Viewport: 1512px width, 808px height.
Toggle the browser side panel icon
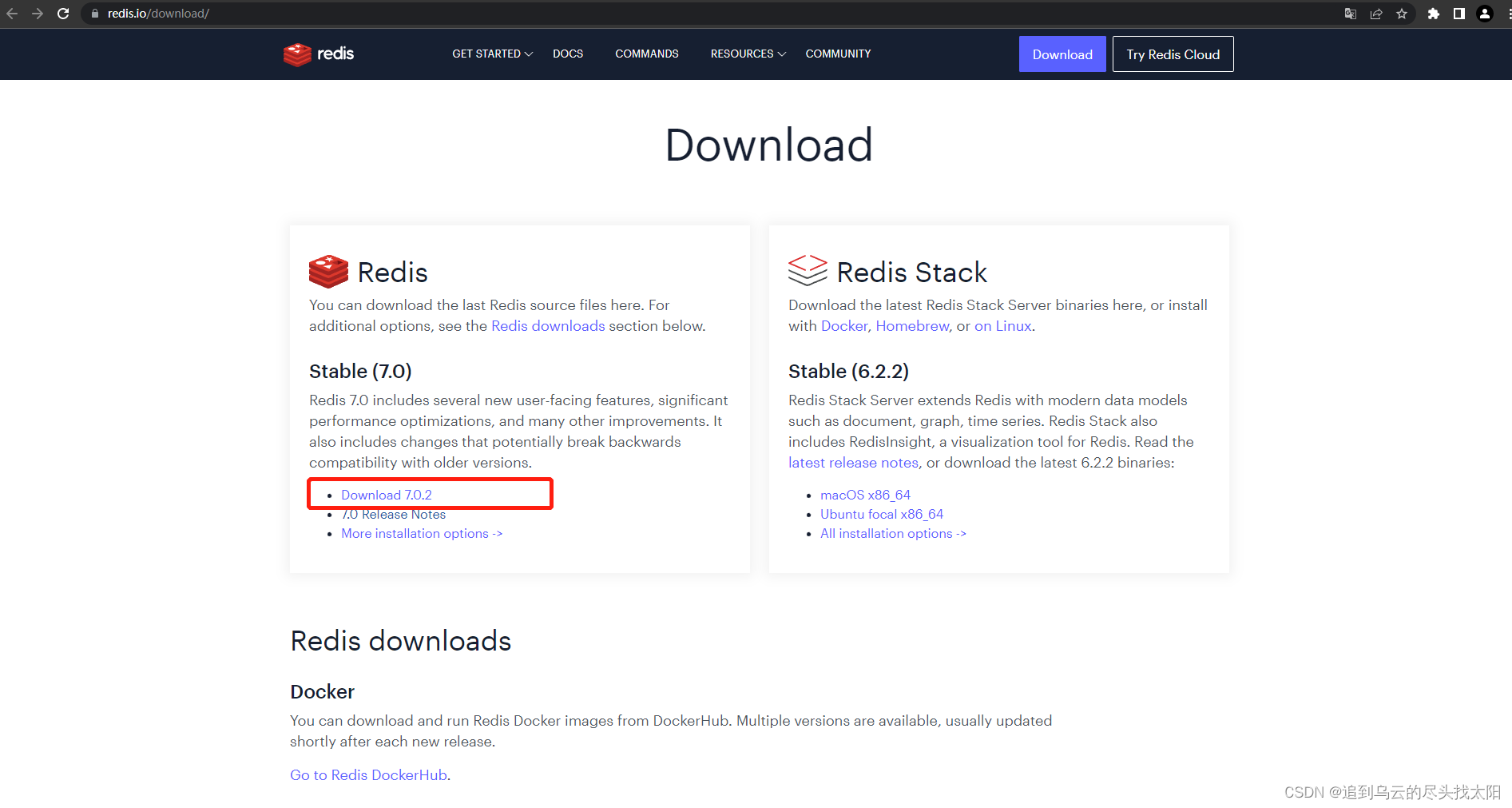click(1459, 14)
